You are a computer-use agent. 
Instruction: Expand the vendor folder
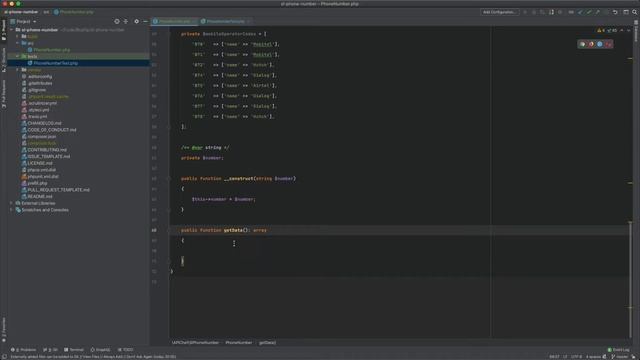coord(18,70)
